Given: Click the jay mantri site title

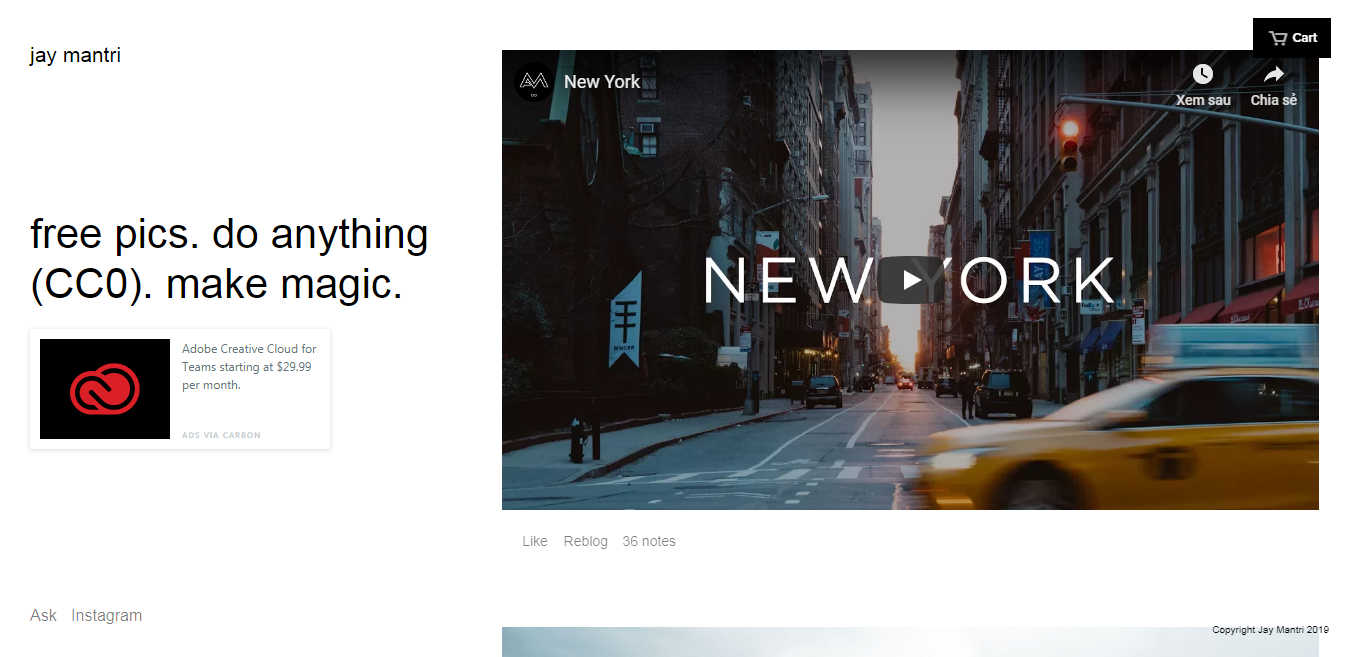Looking at the screenshot, I should (75, 55).
